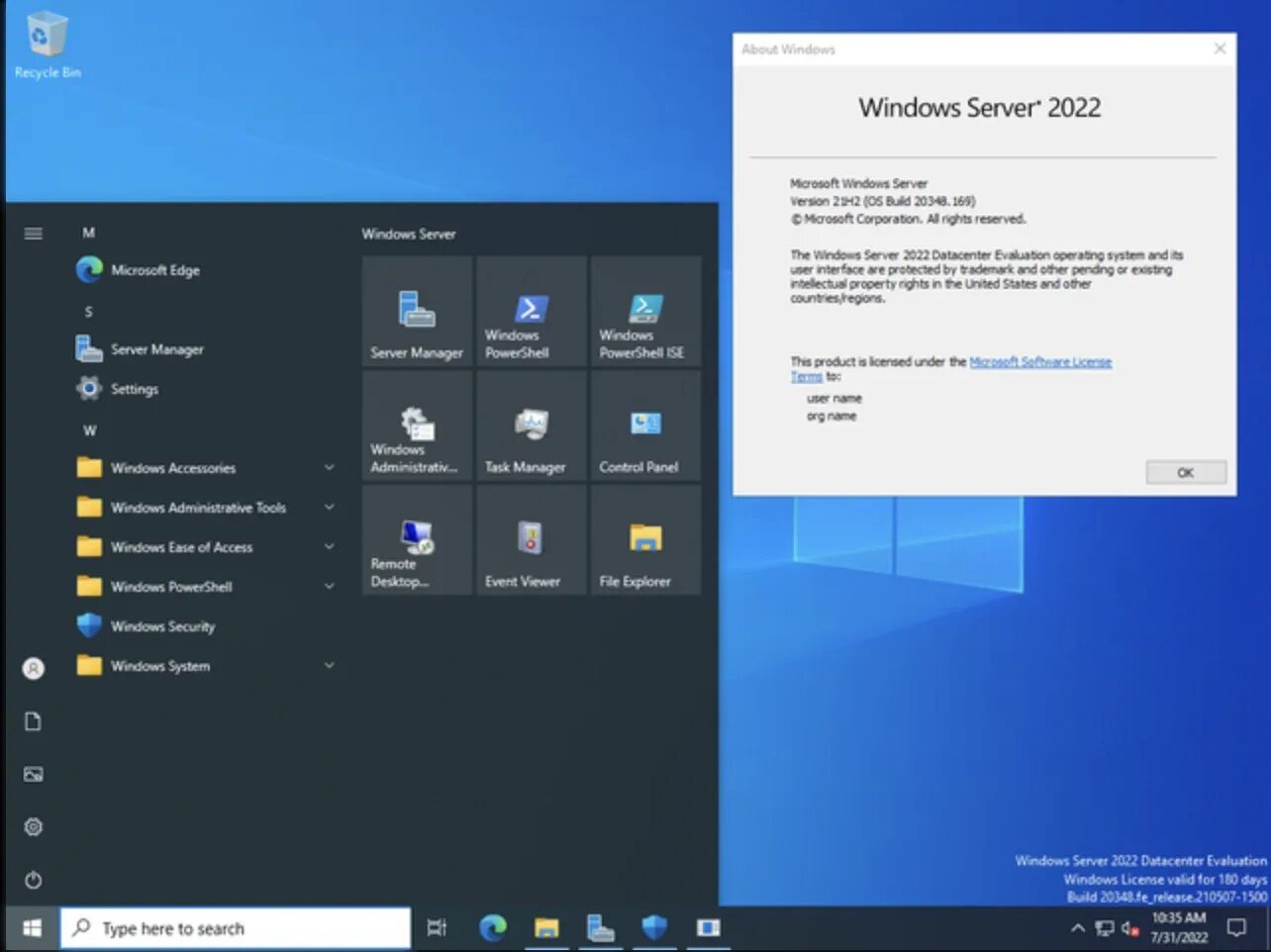Click the letter S header in app list
Screen dimensions: 1271x952
[88, 312]
